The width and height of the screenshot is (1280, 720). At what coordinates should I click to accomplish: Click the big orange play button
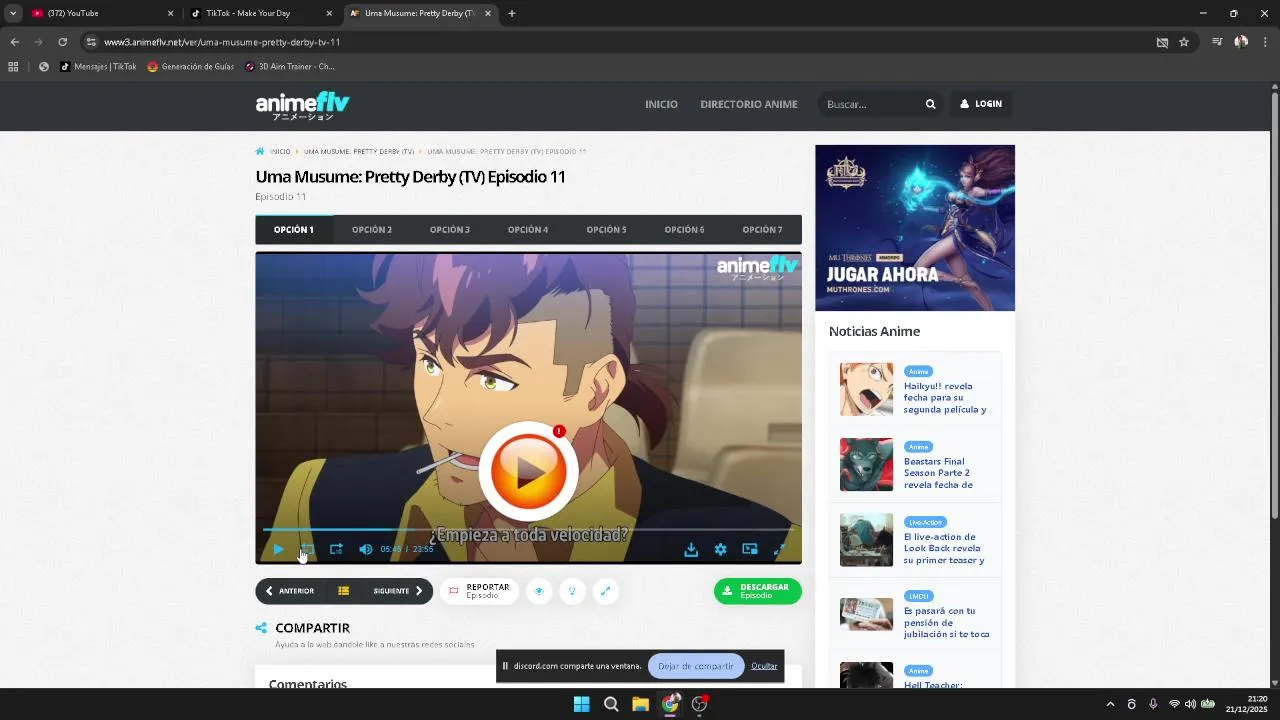528,471
